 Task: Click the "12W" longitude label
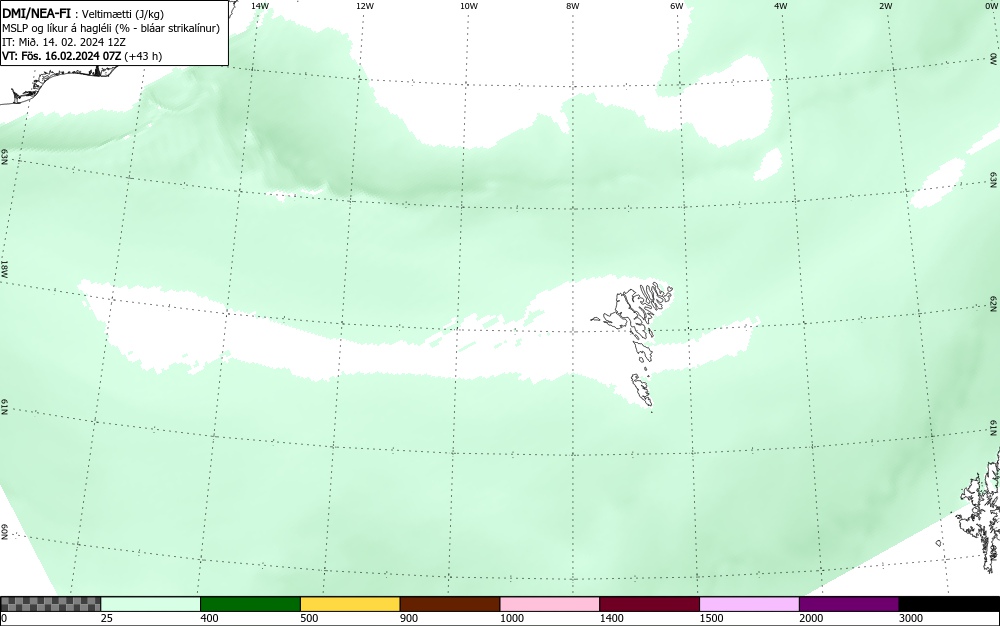point(364,6)
